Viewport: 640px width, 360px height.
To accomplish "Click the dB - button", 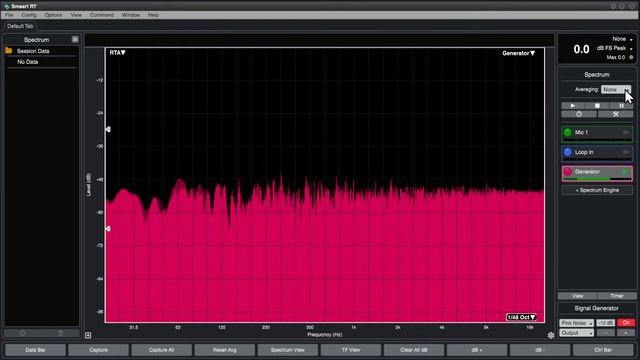I will click(x=540, y=350).
